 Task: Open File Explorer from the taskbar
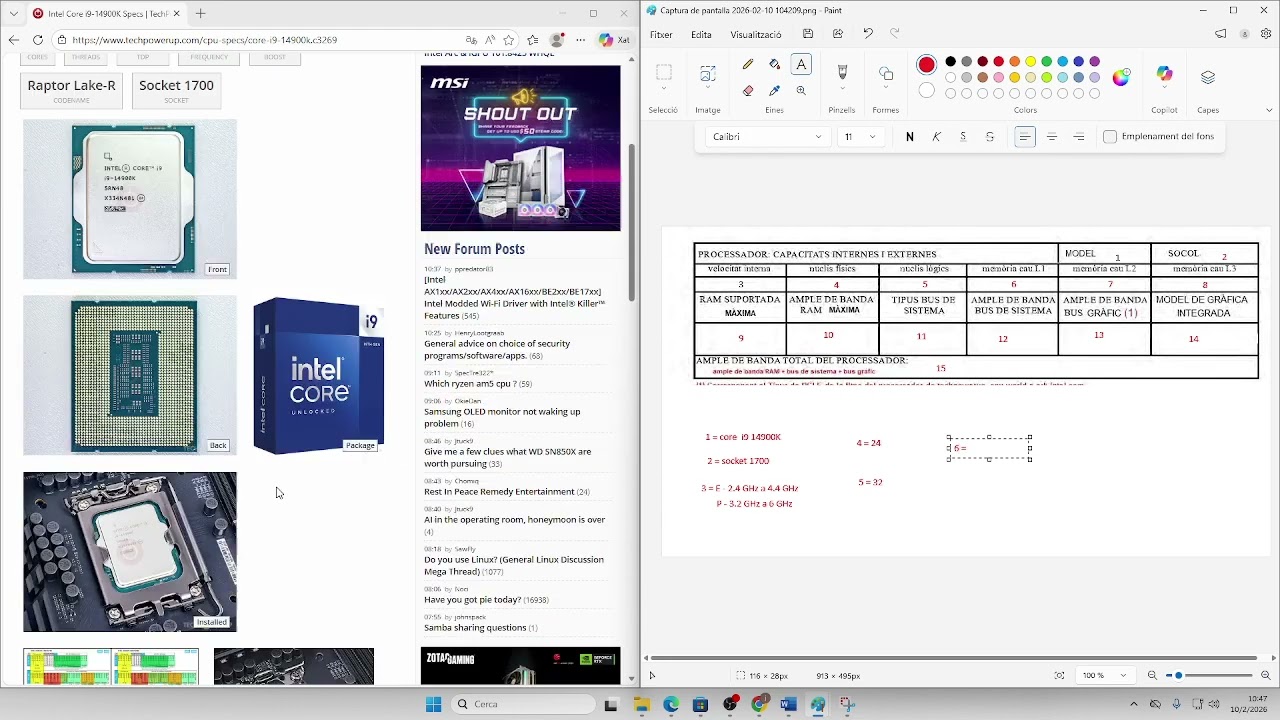point(641,704)
